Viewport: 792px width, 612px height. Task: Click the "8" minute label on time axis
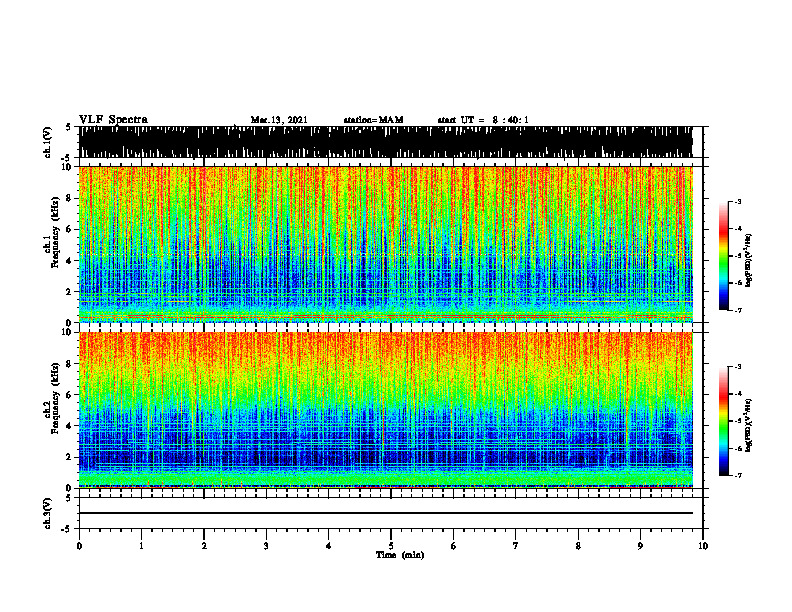pos(578,546)
